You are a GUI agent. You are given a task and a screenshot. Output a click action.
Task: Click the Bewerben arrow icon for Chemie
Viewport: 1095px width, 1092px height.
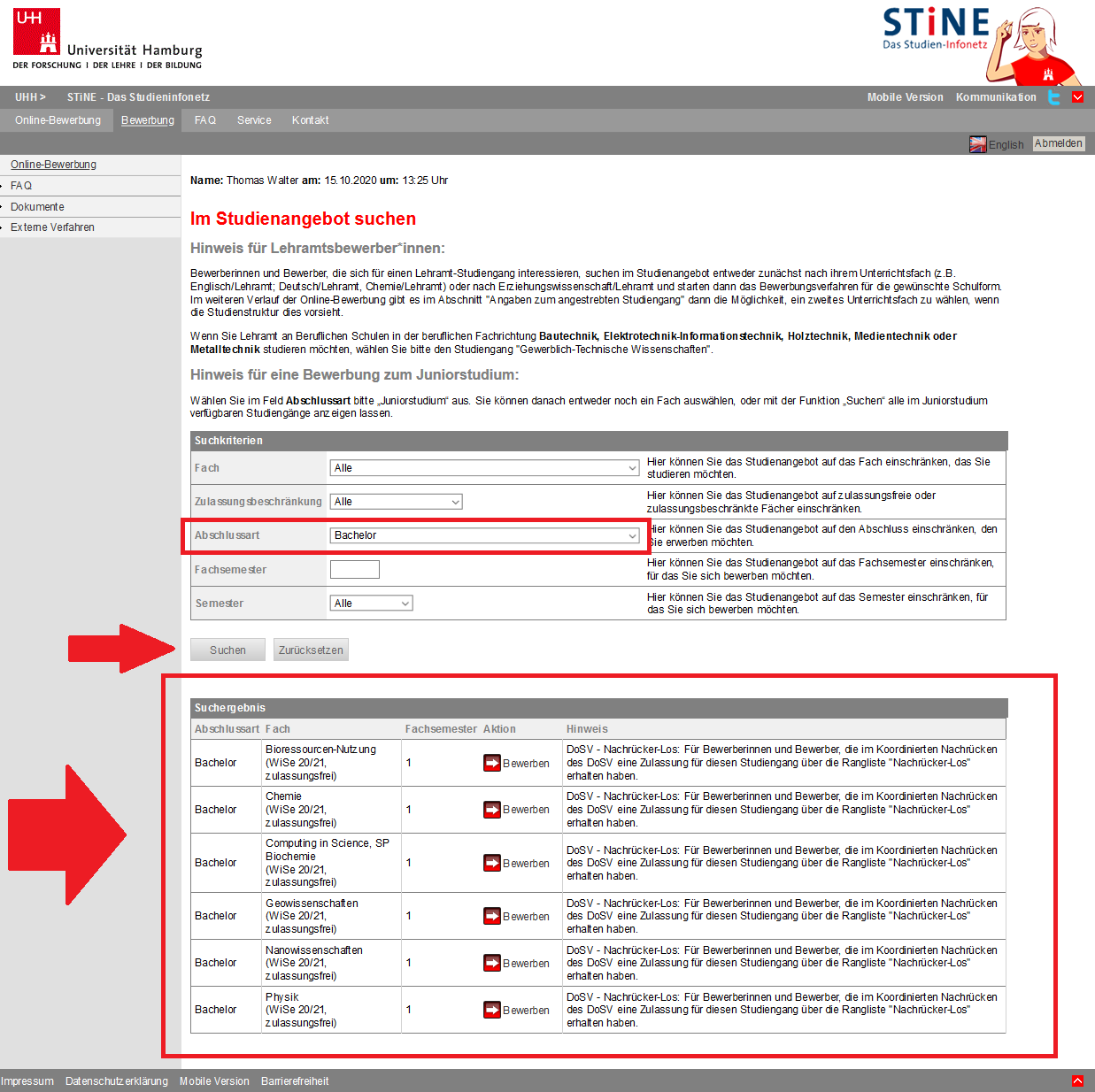click(491, 810)
